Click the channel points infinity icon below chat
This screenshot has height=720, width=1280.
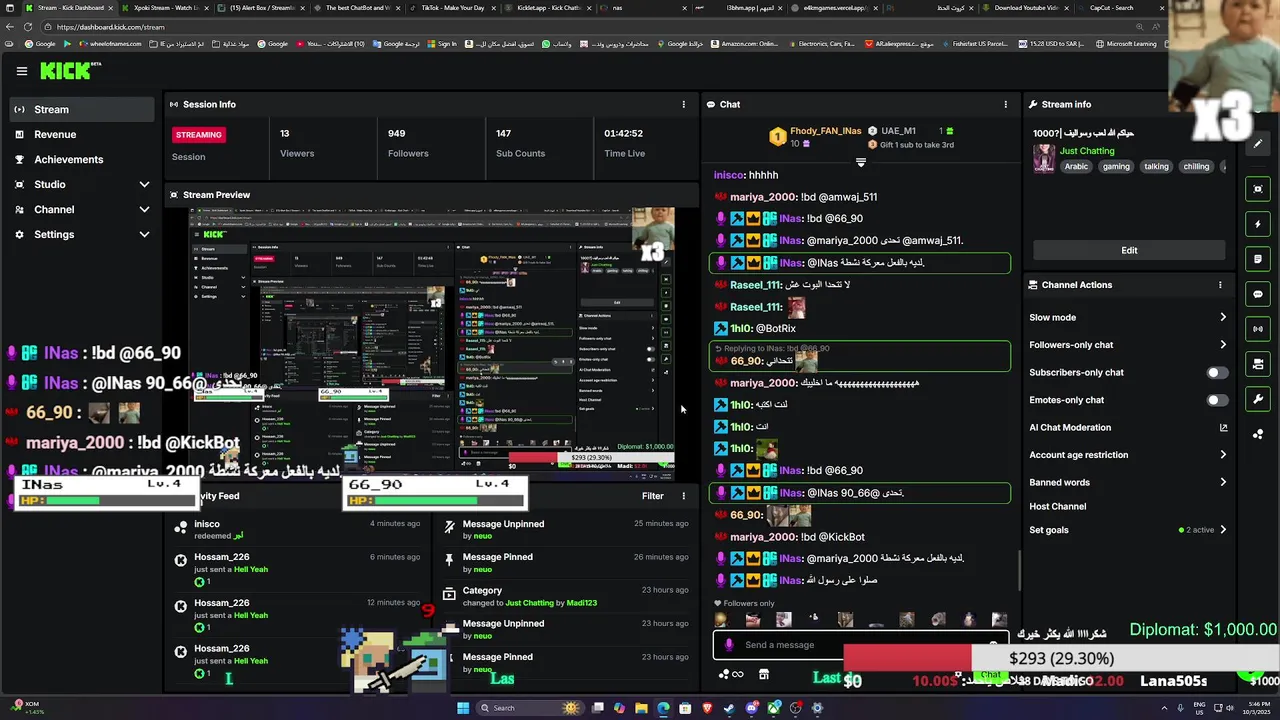(x=731, y=675)
